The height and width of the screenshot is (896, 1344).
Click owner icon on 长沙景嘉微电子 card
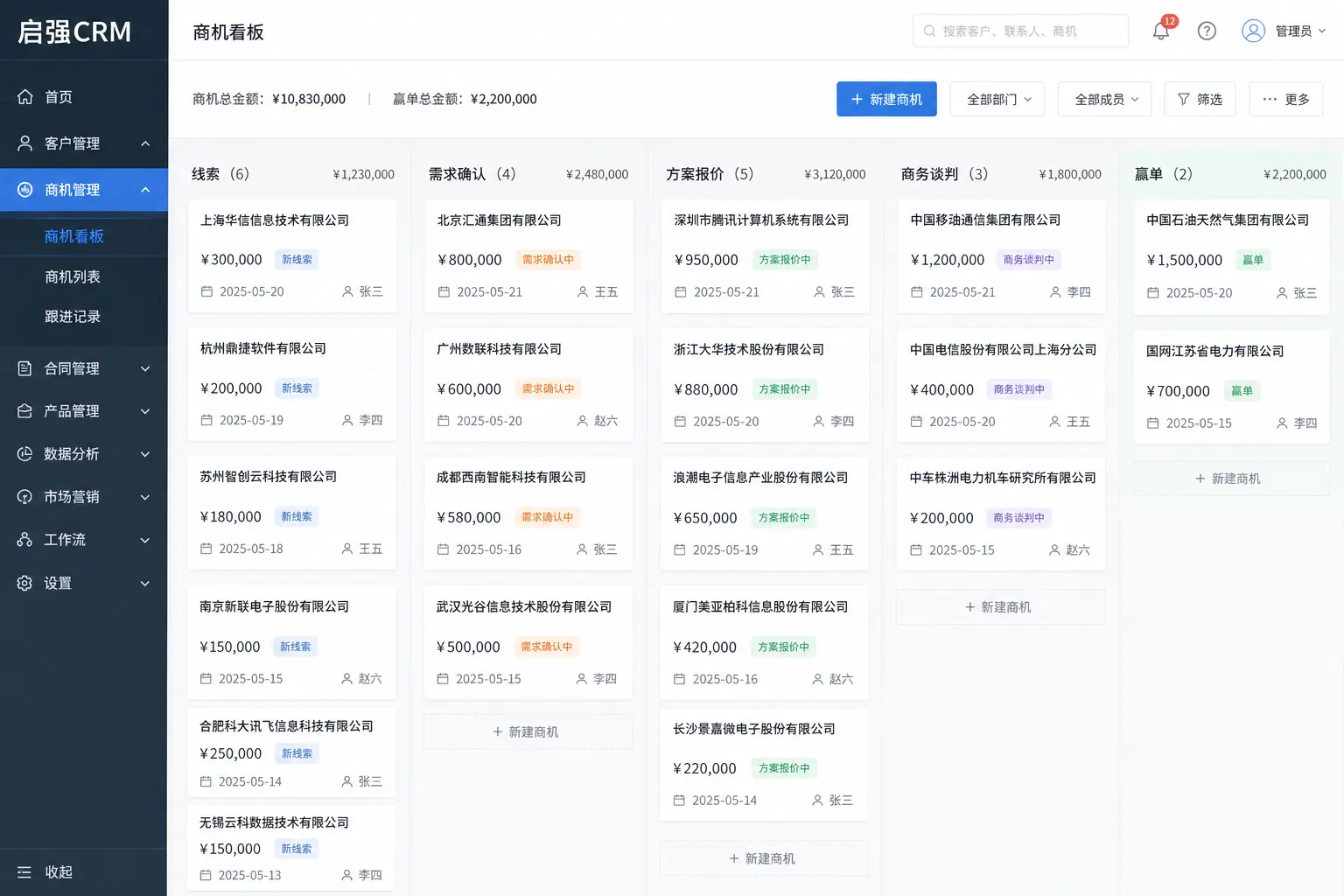coord(817,801)
